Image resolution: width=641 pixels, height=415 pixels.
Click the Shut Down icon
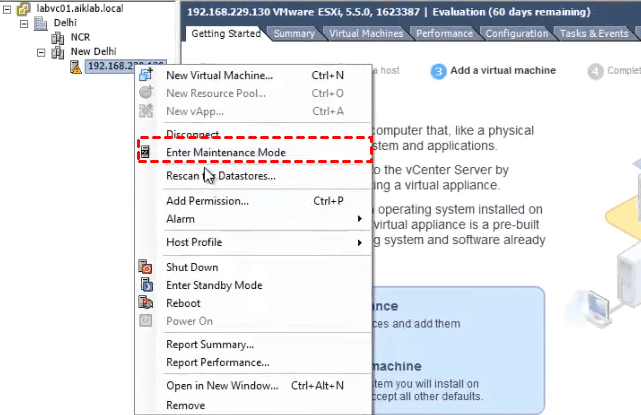coord(146,267)
